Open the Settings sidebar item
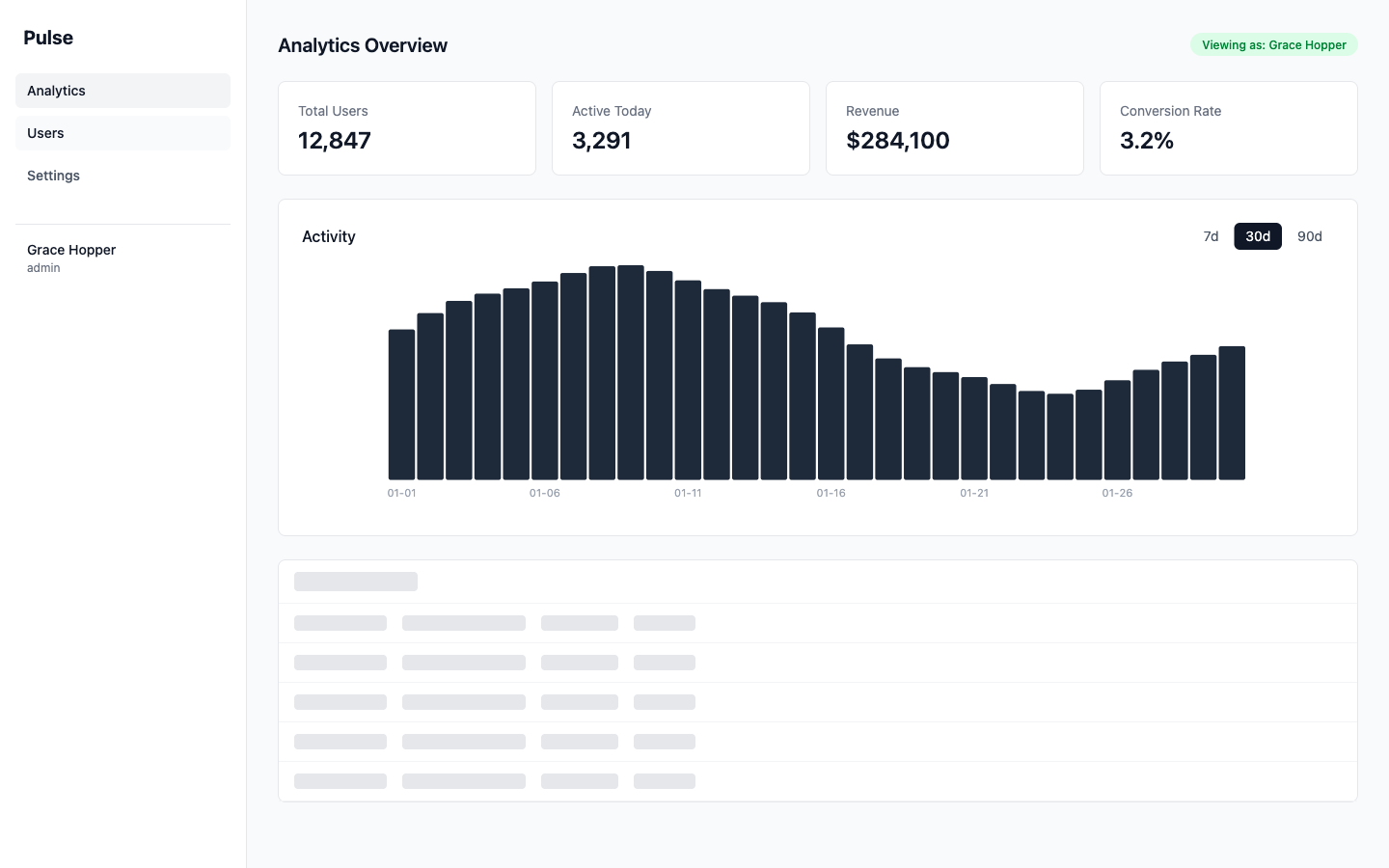 [x=53, y=176]
